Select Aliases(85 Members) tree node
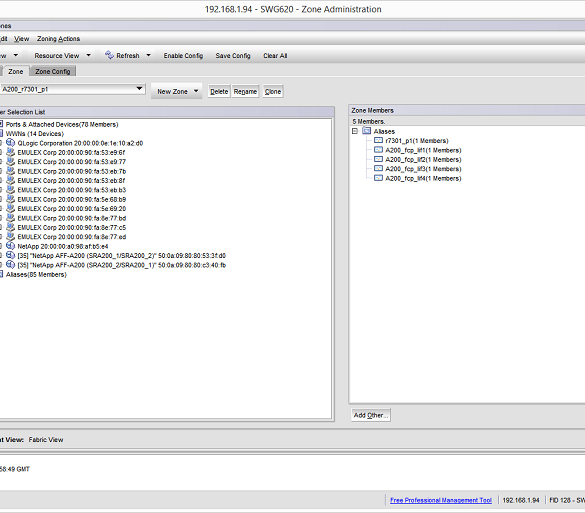Screen dimensions: 585x513 point(36,274)
